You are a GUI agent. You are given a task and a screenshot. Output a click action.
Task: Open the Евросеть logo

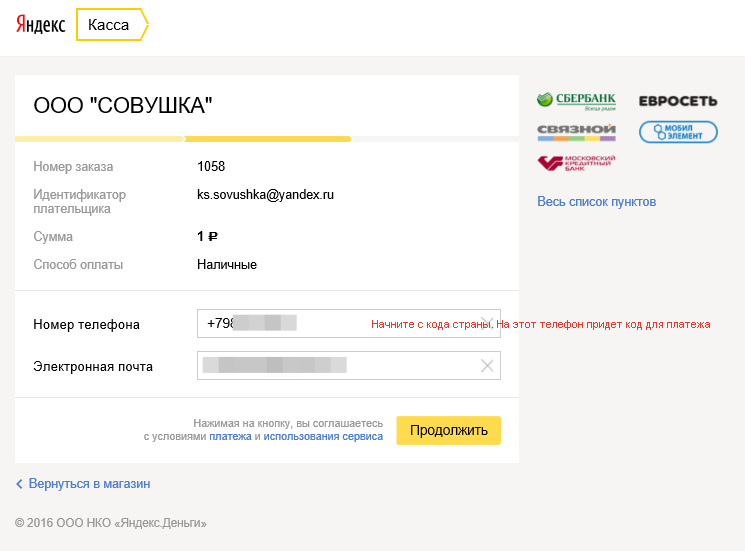pos(678,101)
